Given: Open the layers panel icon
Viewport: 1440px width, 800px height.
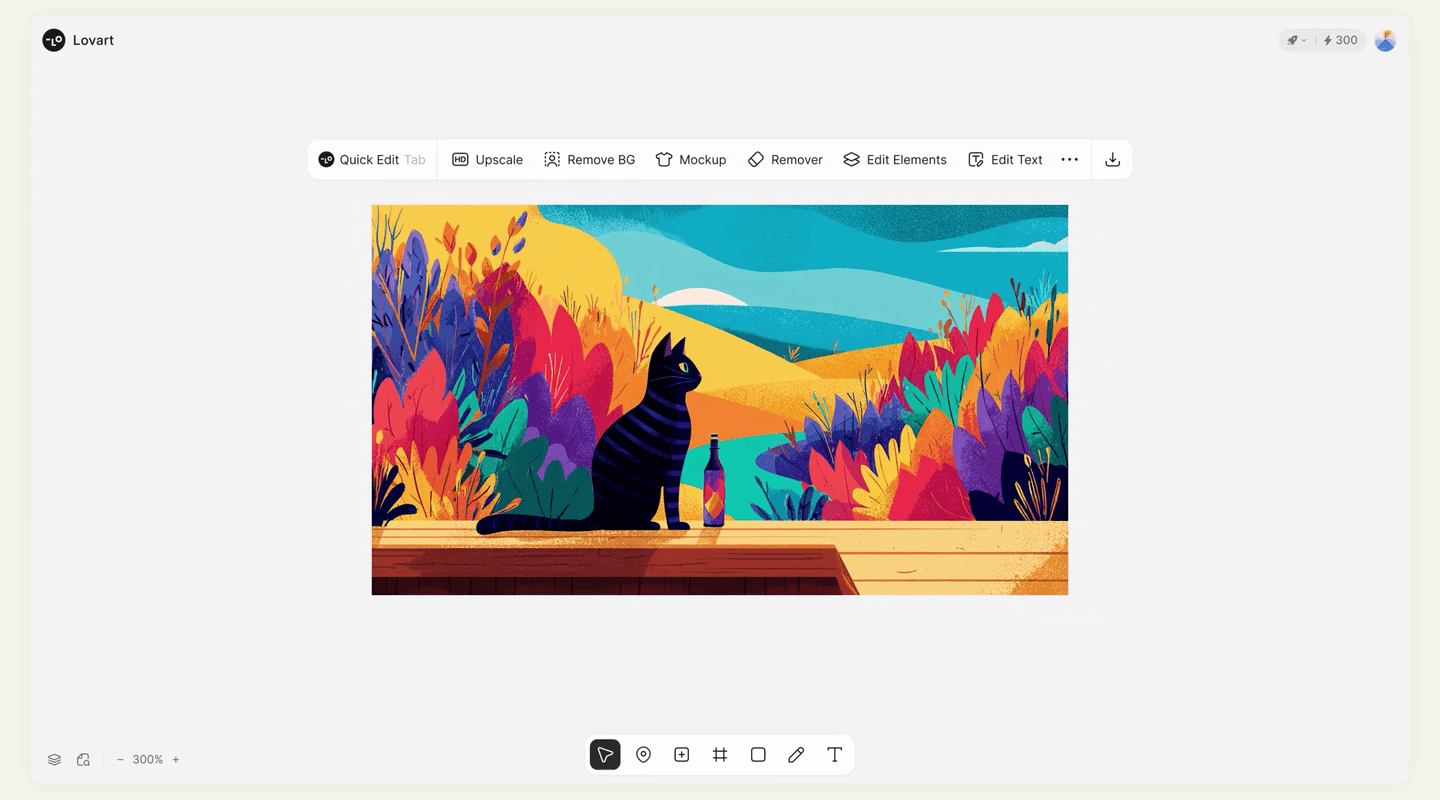Looking at the screenshot, I should coord(55,760).
